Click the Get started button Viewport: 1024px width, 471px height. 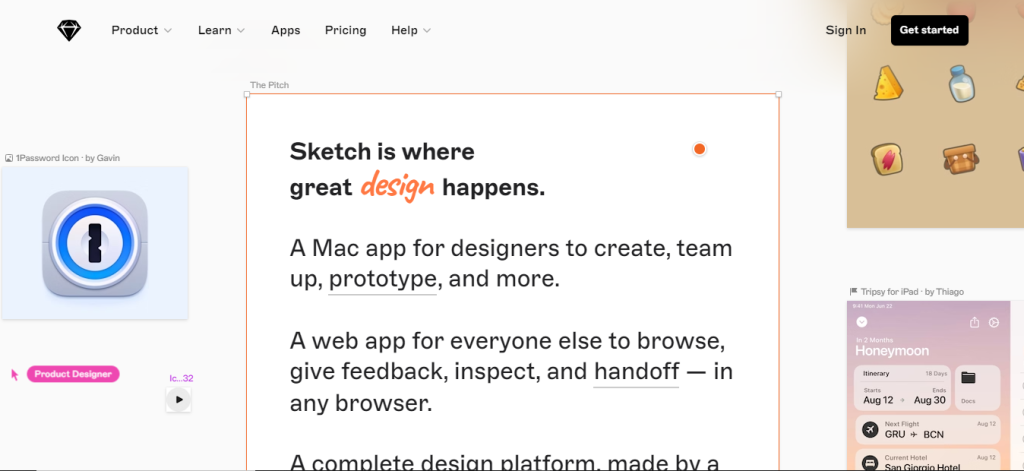coord(929,30)
